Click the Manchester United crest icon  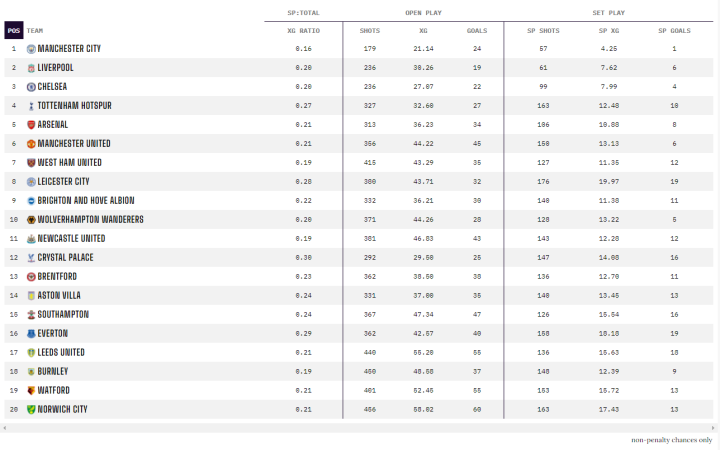click(31, 143)
